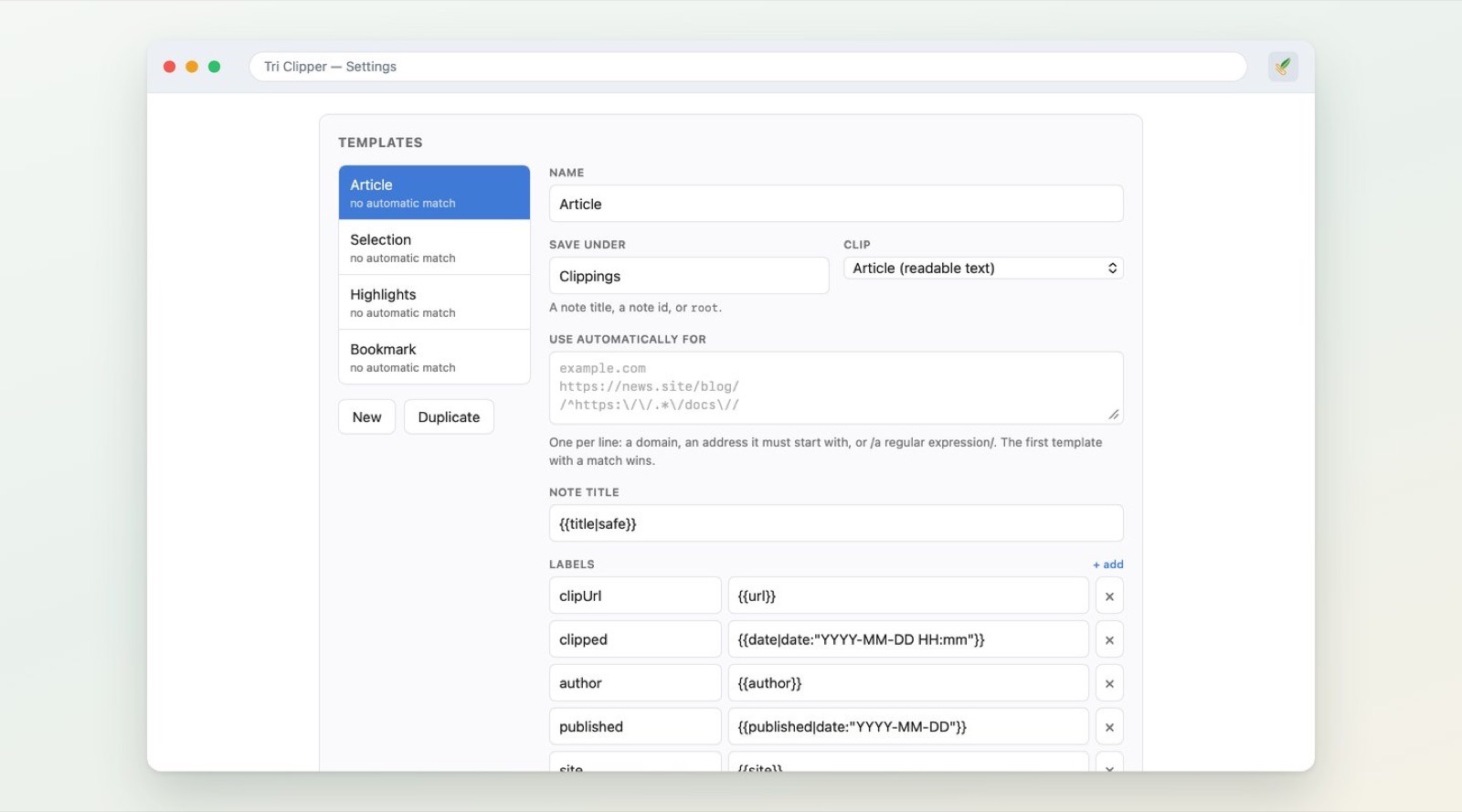The width and height of the screenshot is (1462, 812).
Task: Click the LABELS heading
Action: (x=572, y=564)
